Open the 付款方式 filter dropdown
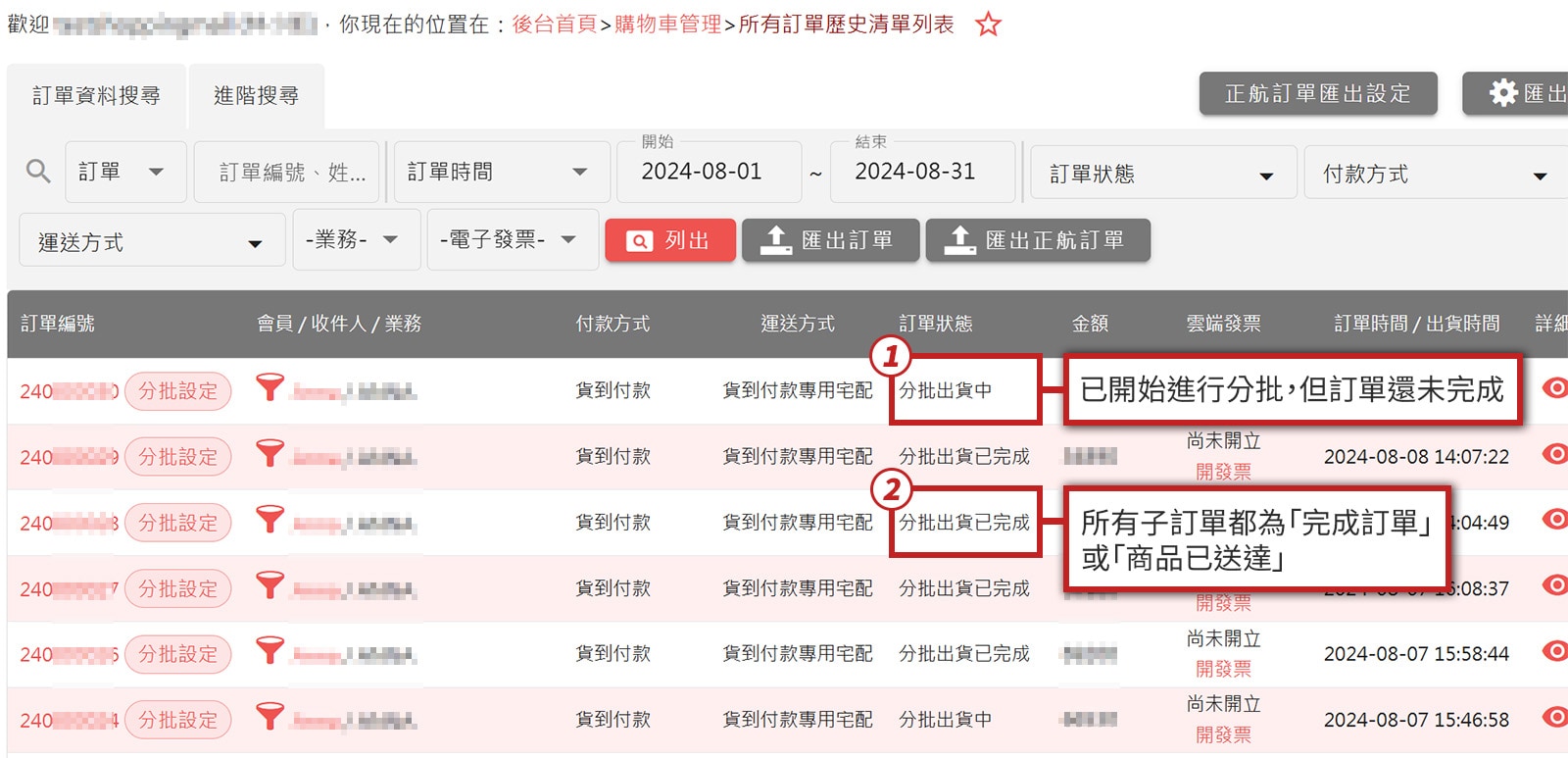 (1436, 174)
